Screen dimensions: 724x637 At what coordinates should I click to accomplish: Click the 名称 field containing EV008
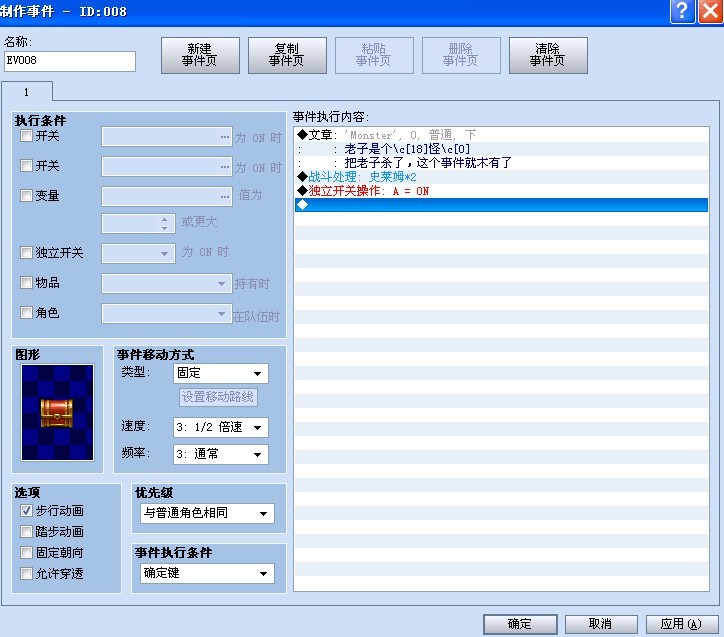tap(70, 61)
